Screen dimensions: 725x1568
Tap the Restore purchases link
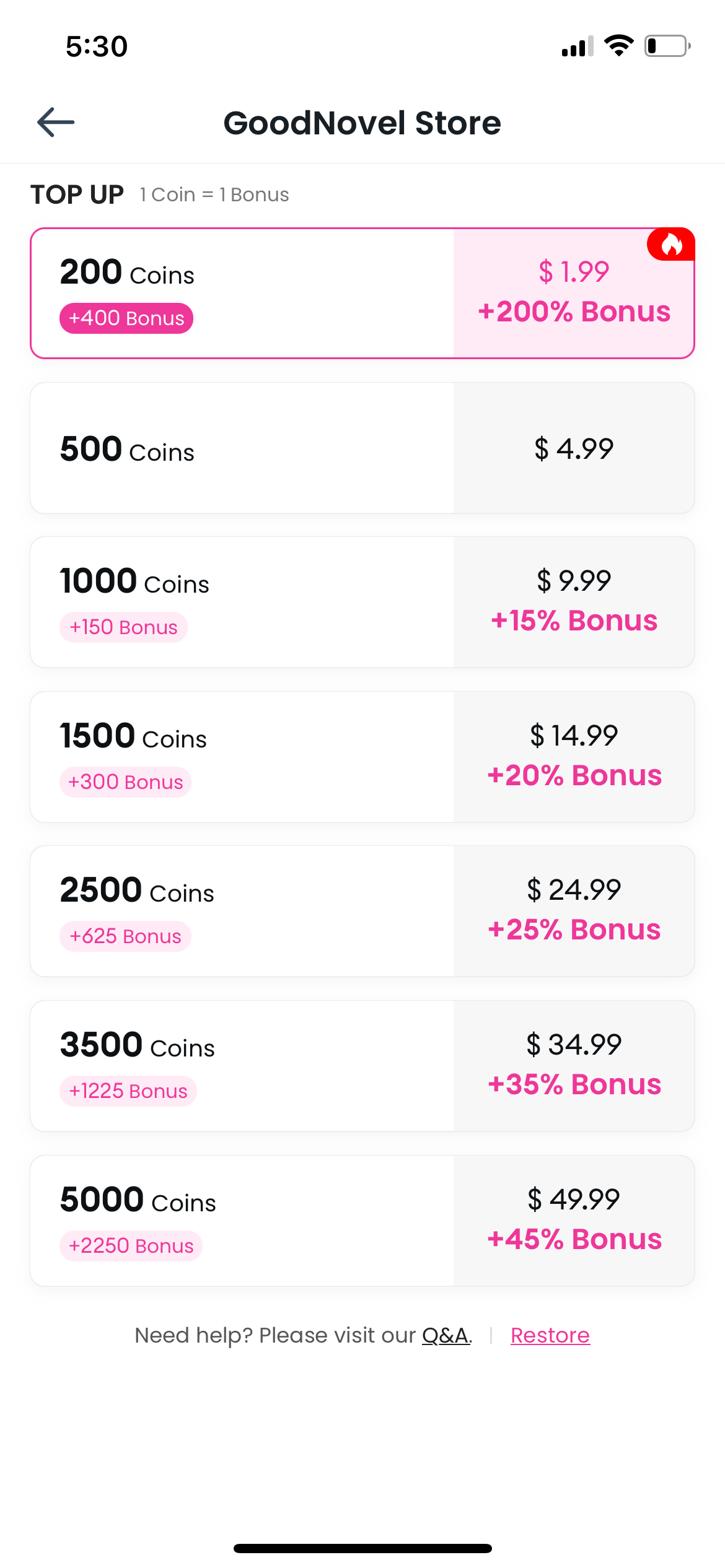(x=550, y=1335)
